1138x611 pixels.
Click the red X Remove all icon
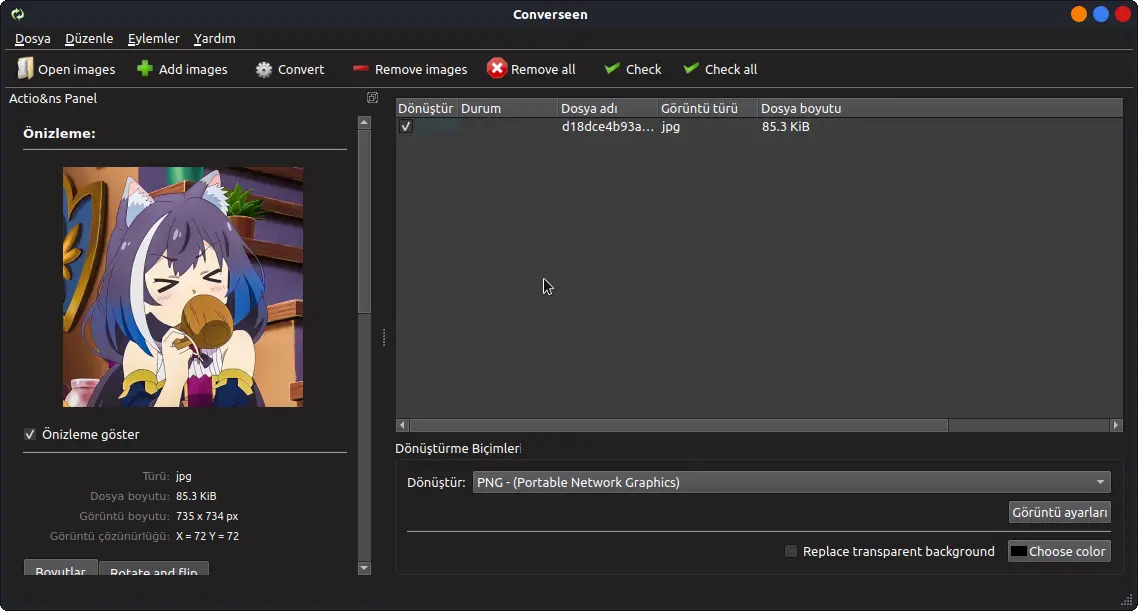[496, 68]
